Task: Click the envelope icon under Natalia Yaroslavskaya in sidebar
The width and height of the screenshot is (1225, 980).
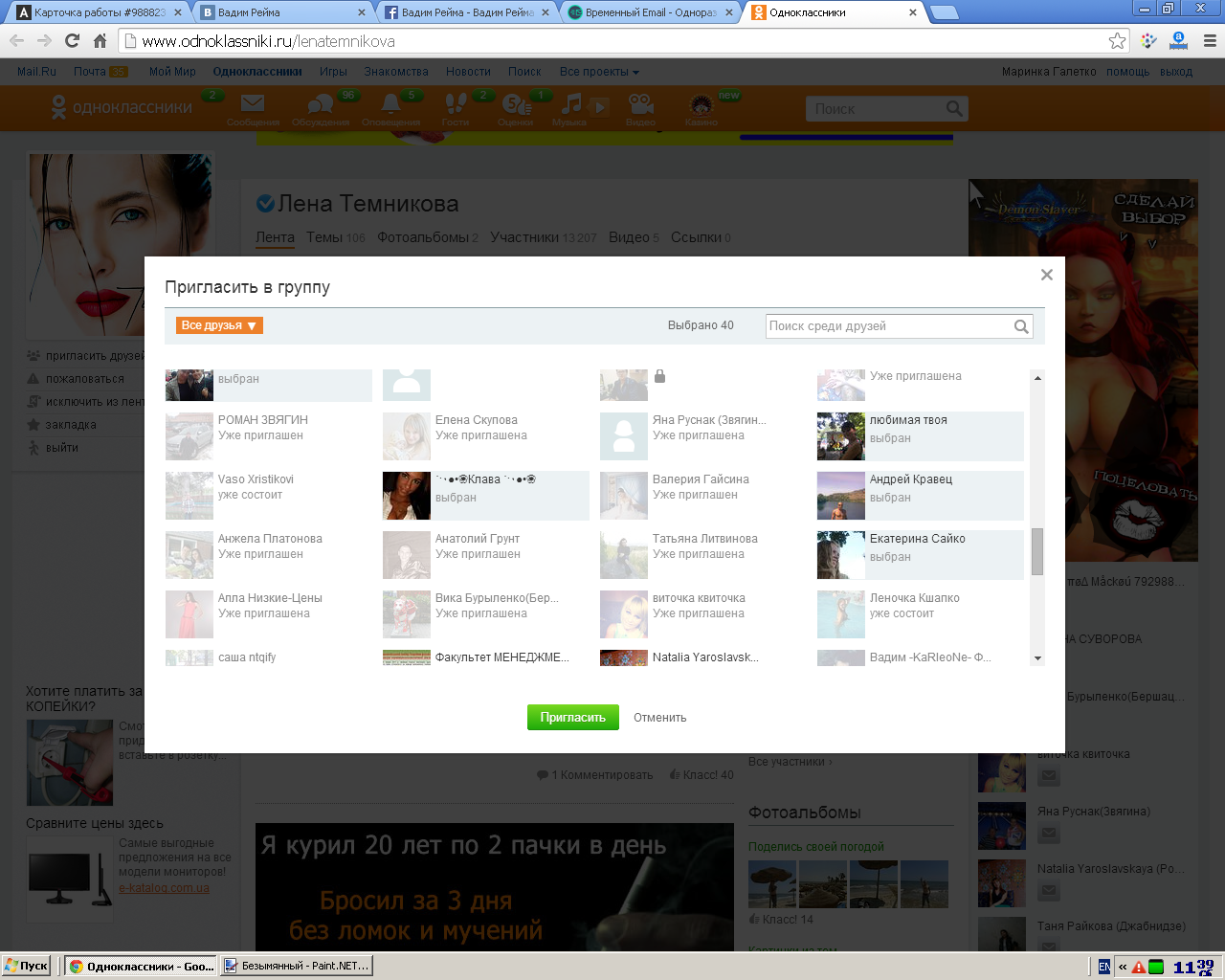Action: [1050, 891]
